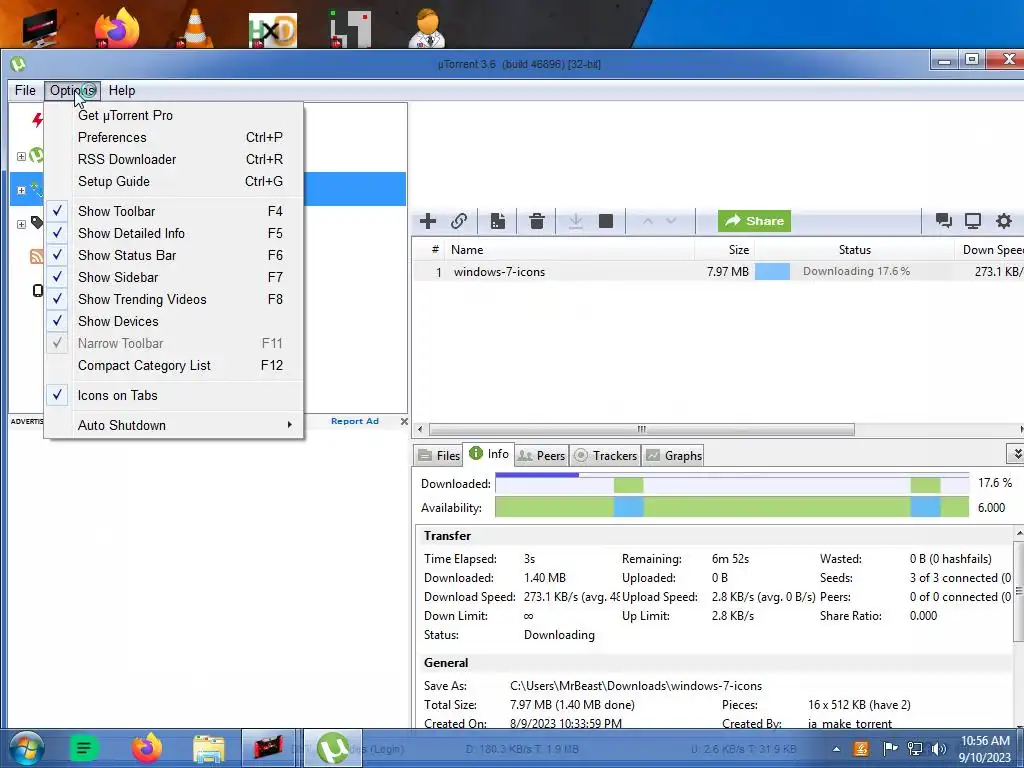Expand the Labels tree node in sidebar
This screenshot has height=768, width=1024.
(x=21, y=224)
